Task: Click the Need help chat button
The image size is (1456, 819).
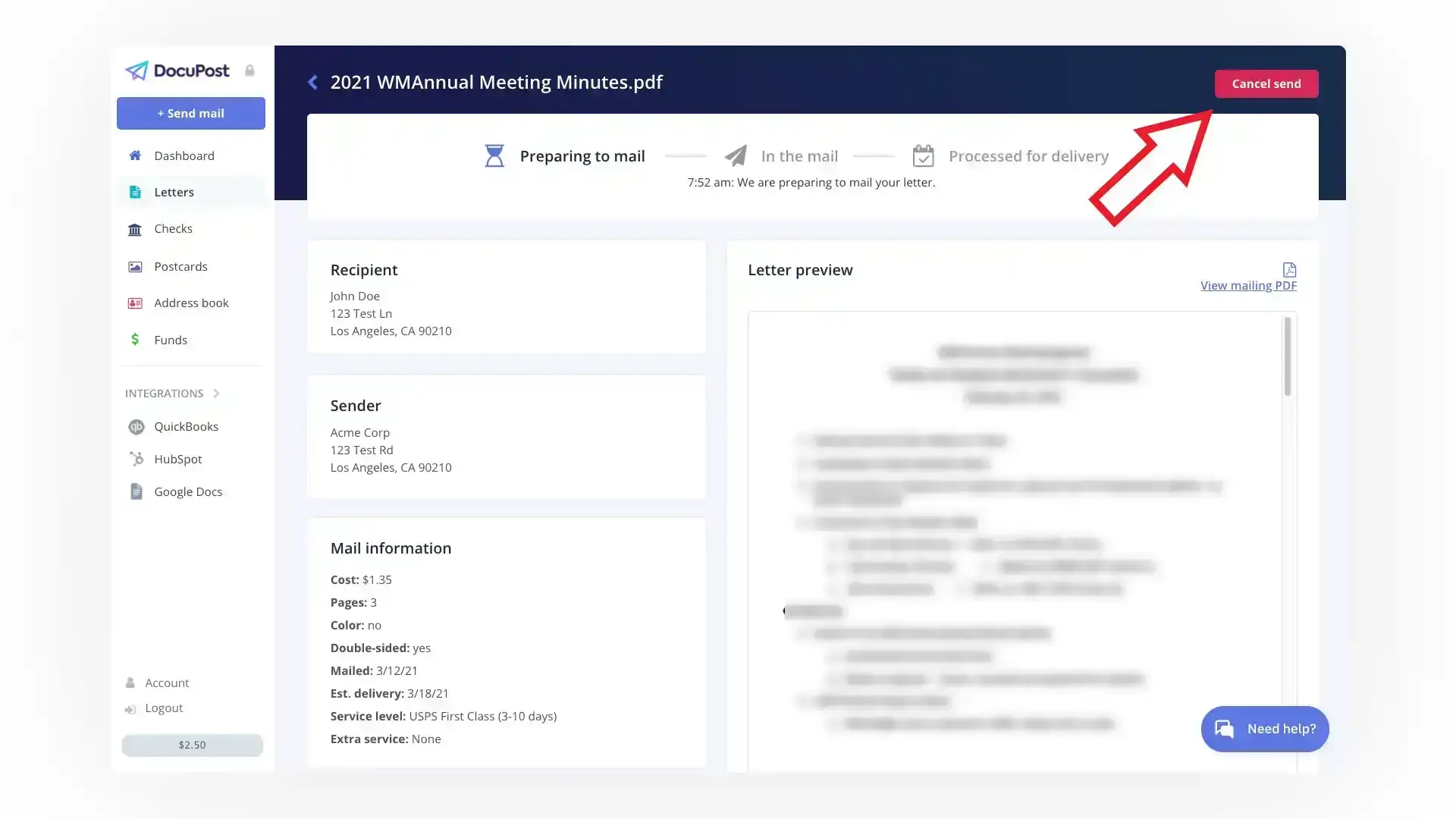Action: [1265, 729]
